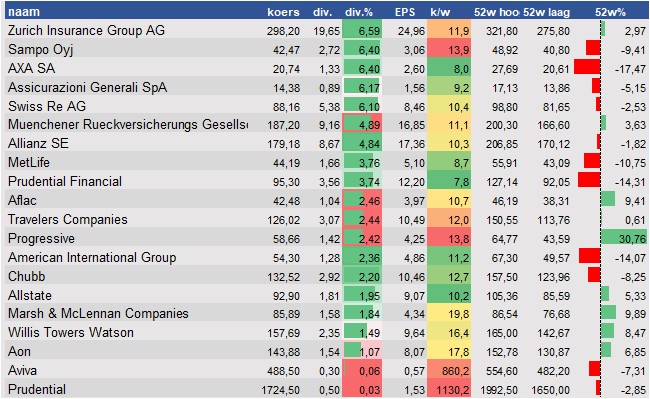Select the Prudential Financial k/w cell 7,8
Image resolution: width=650 pixels, height=399 pixels.
coord(449,181)
